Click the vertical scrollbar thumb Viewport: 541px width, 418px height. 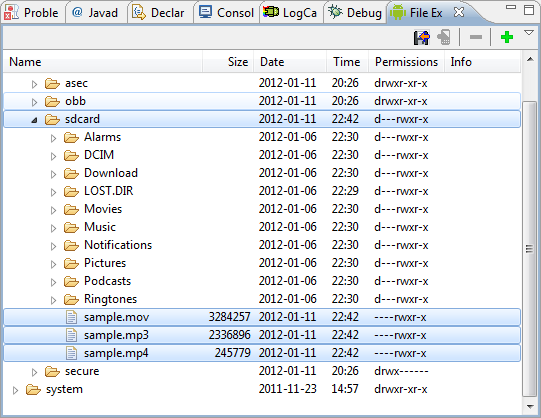[529, 248]
